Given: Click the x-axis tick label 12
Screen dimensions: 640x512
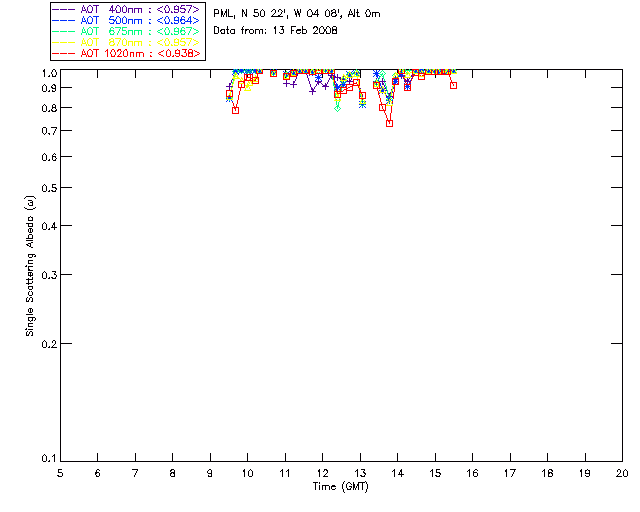Looking at the screenshot, I should coord(322,473).
